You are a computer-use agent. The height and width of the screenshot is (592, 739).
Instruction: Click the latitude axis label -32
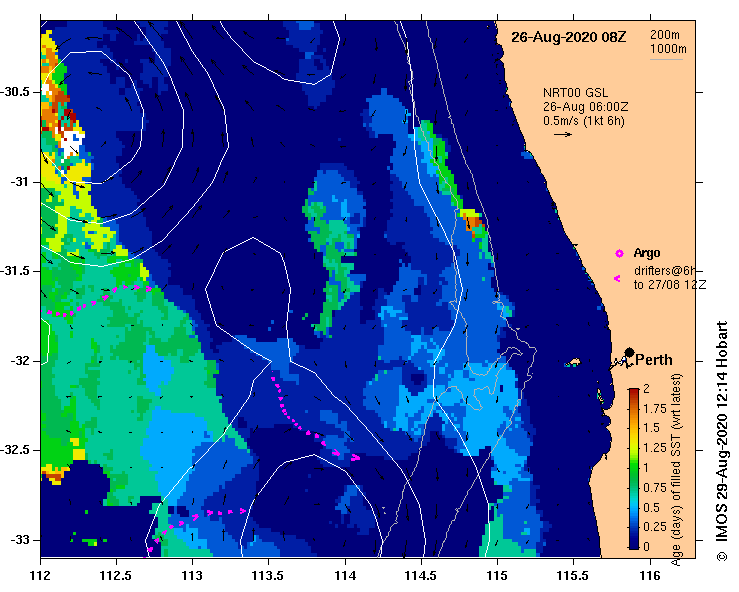pyautogui.click(x=19, y=361)
